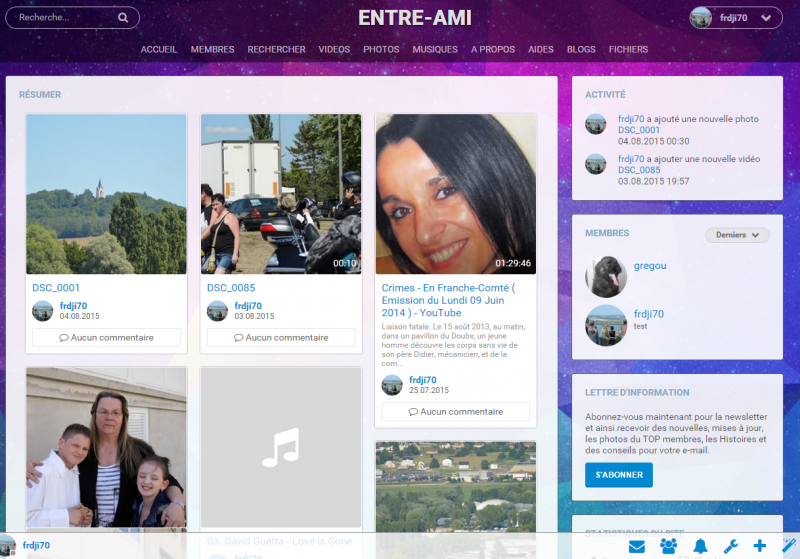Open the DSC_0085 motorcycle video thumbnail
Viewport: 800px width, 559px height.
(281, 194)
